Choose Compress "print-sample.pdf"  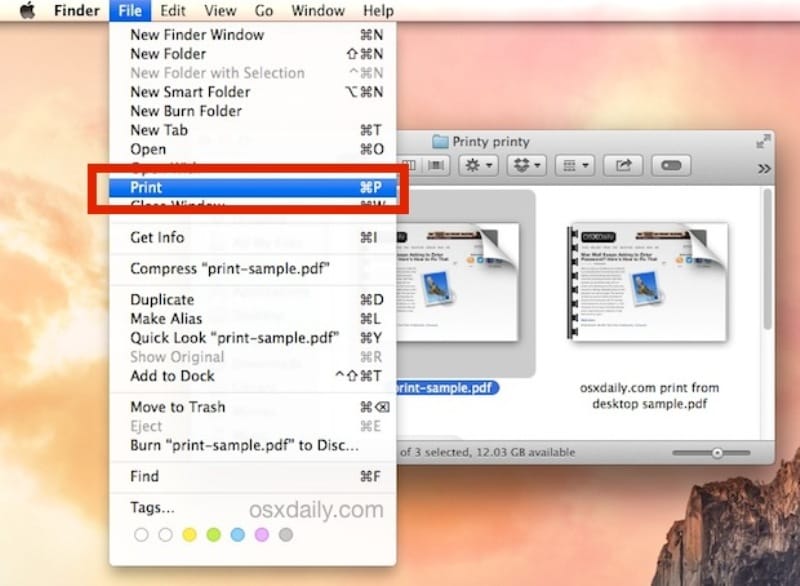coord(253,268)
